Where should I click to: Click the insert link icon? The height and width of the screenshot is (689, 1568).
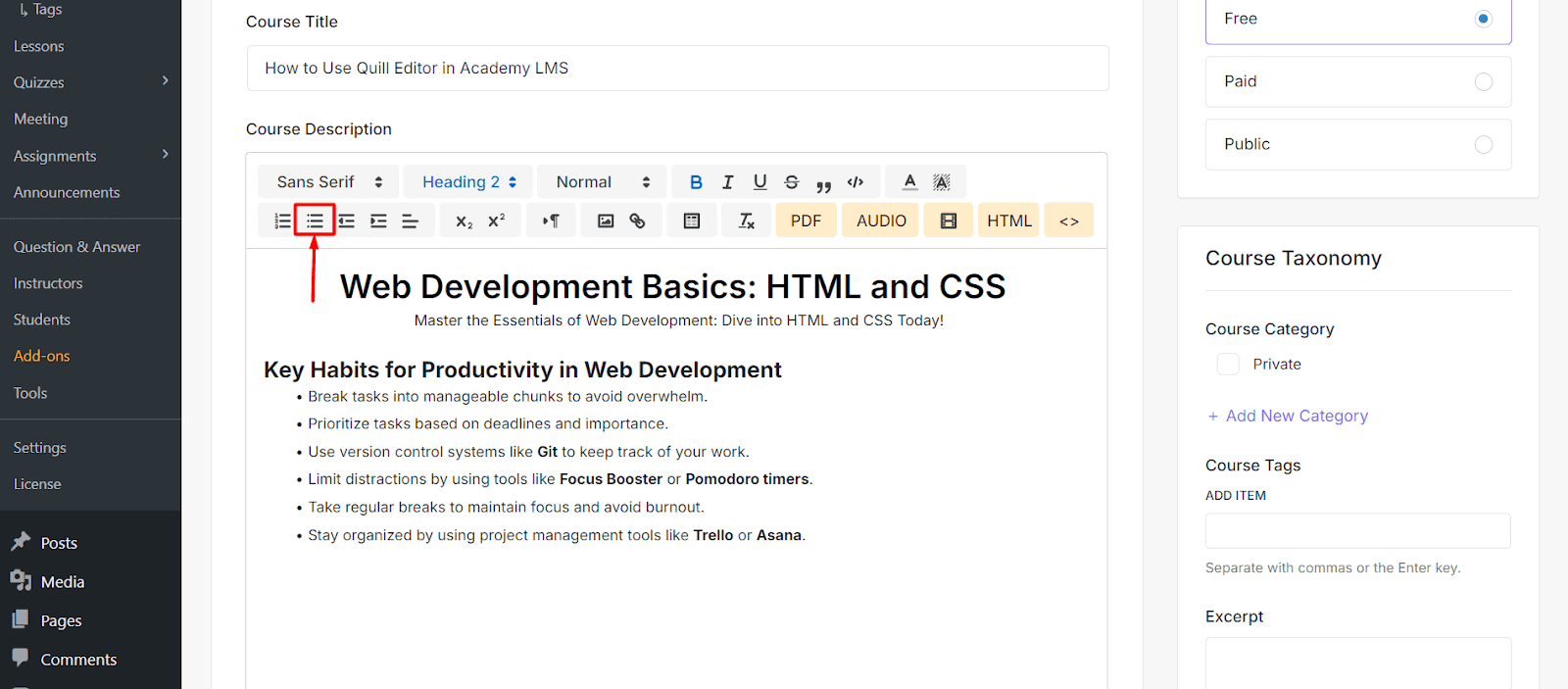point(638,221)
